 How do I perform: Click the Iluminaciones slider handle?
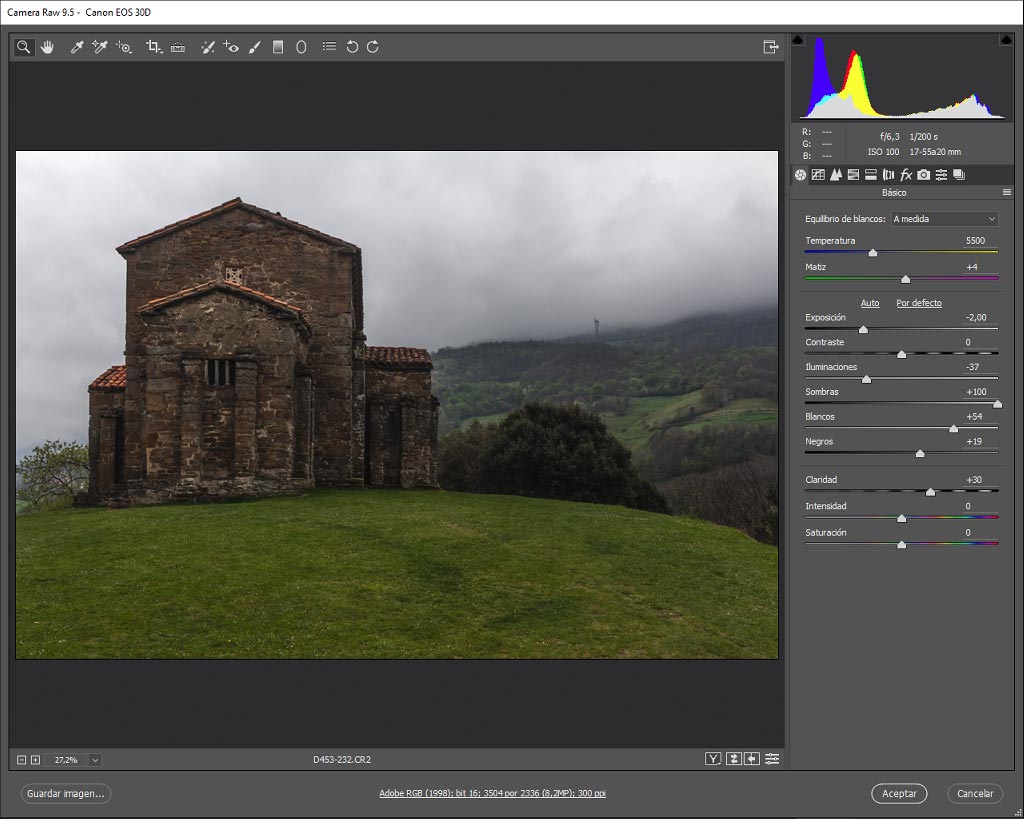[x=866, y=379]
